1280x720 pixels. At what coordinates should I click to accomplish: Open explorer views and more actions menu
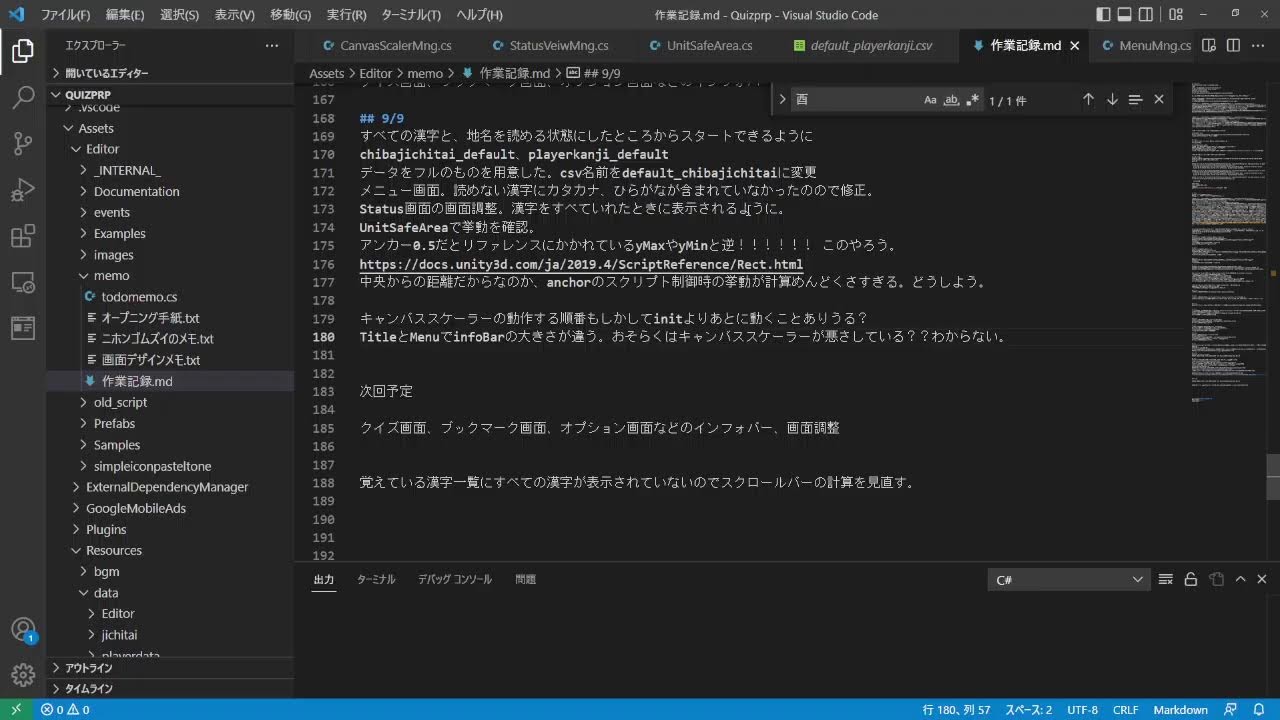(x=272, y=46)
